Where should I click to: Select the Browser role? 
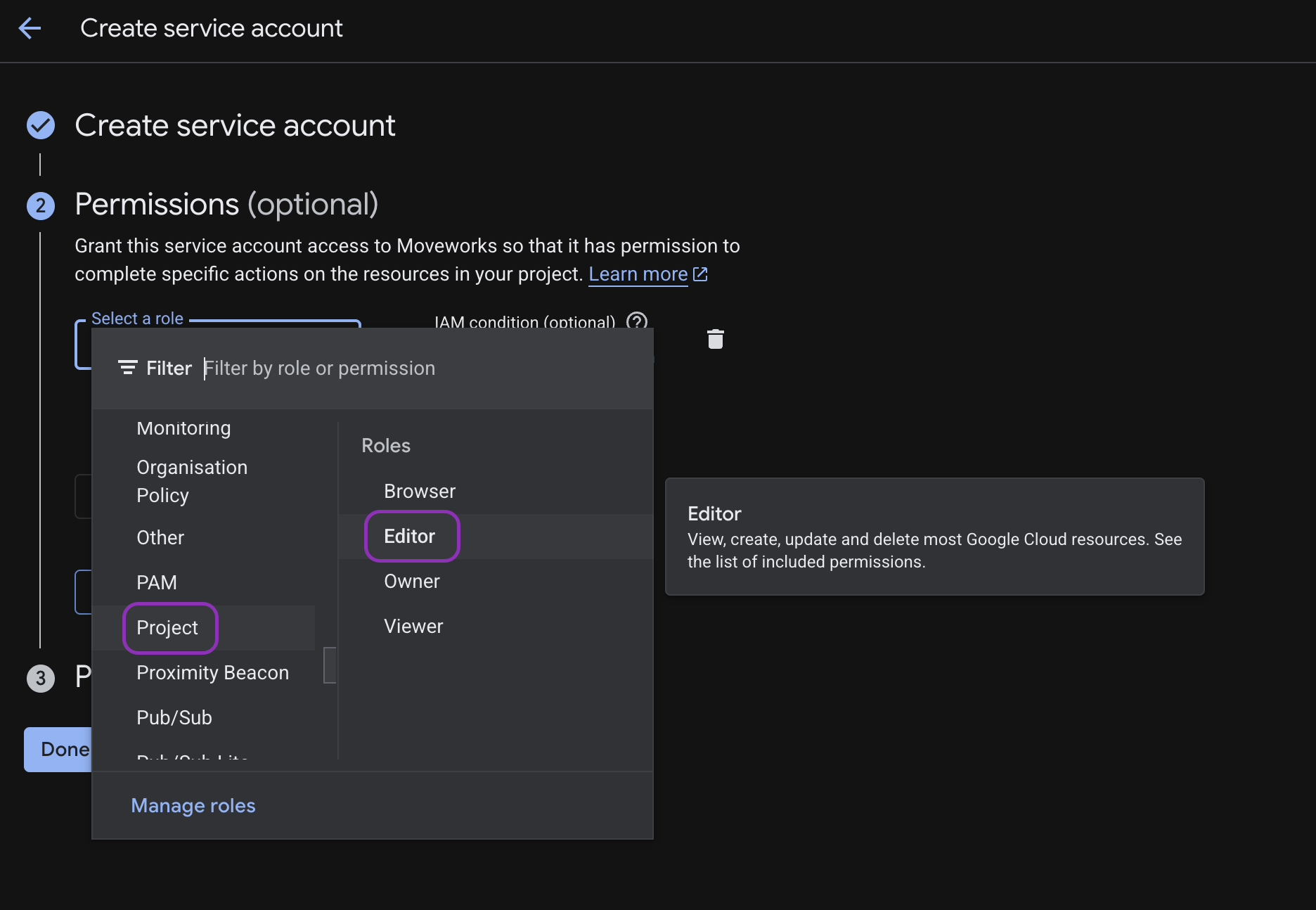420,491
